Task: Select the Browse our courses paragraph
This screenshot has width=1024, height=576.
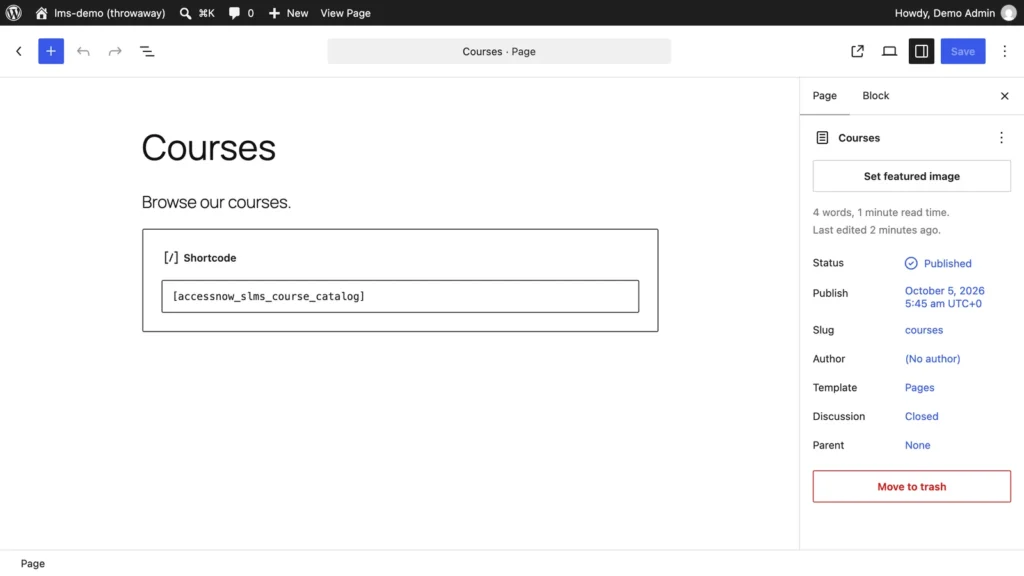Action: 216,202
